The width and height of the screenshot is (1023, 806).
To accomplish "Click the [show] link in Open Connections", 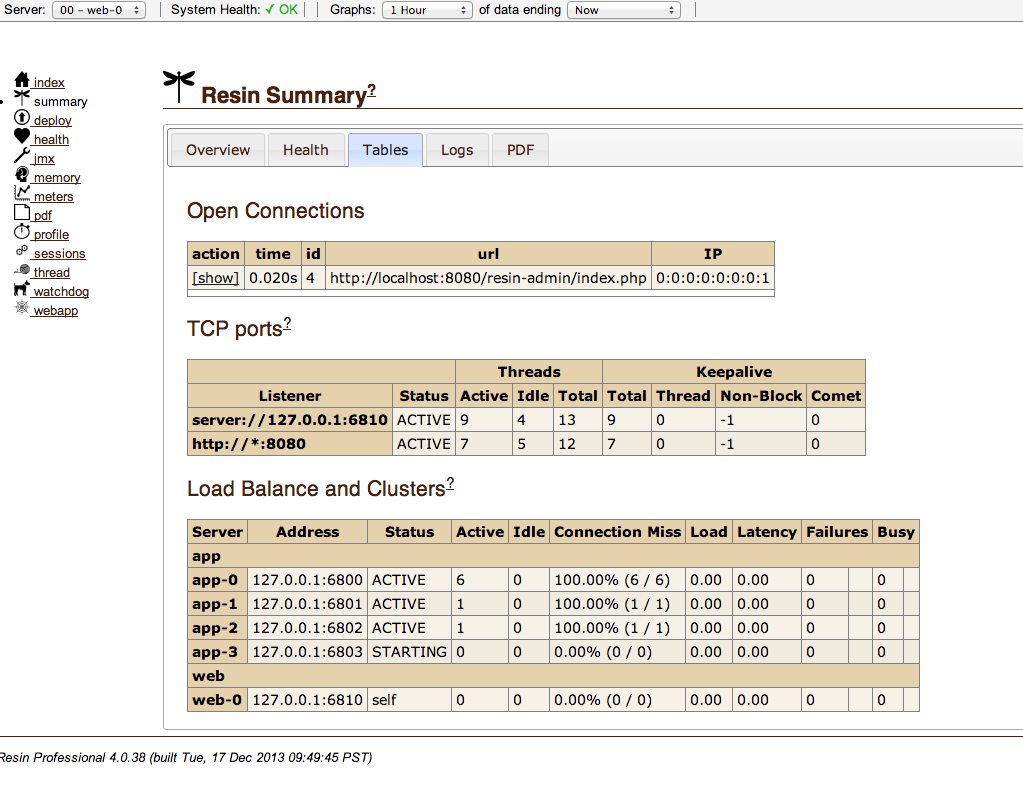I will [215, 278].
